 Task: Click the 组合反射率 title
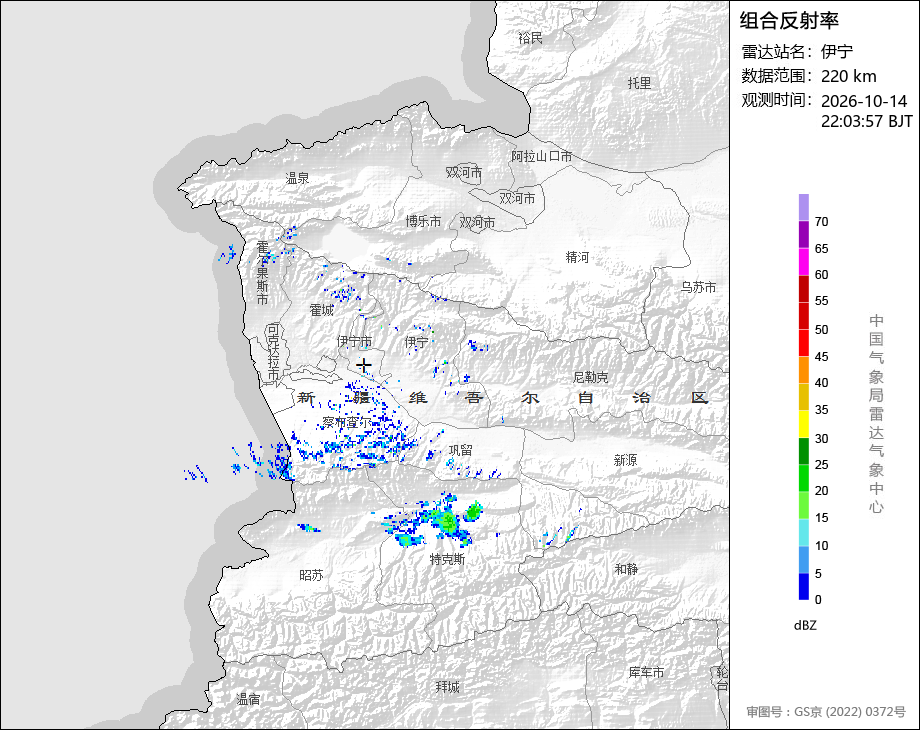coord(789,21)
